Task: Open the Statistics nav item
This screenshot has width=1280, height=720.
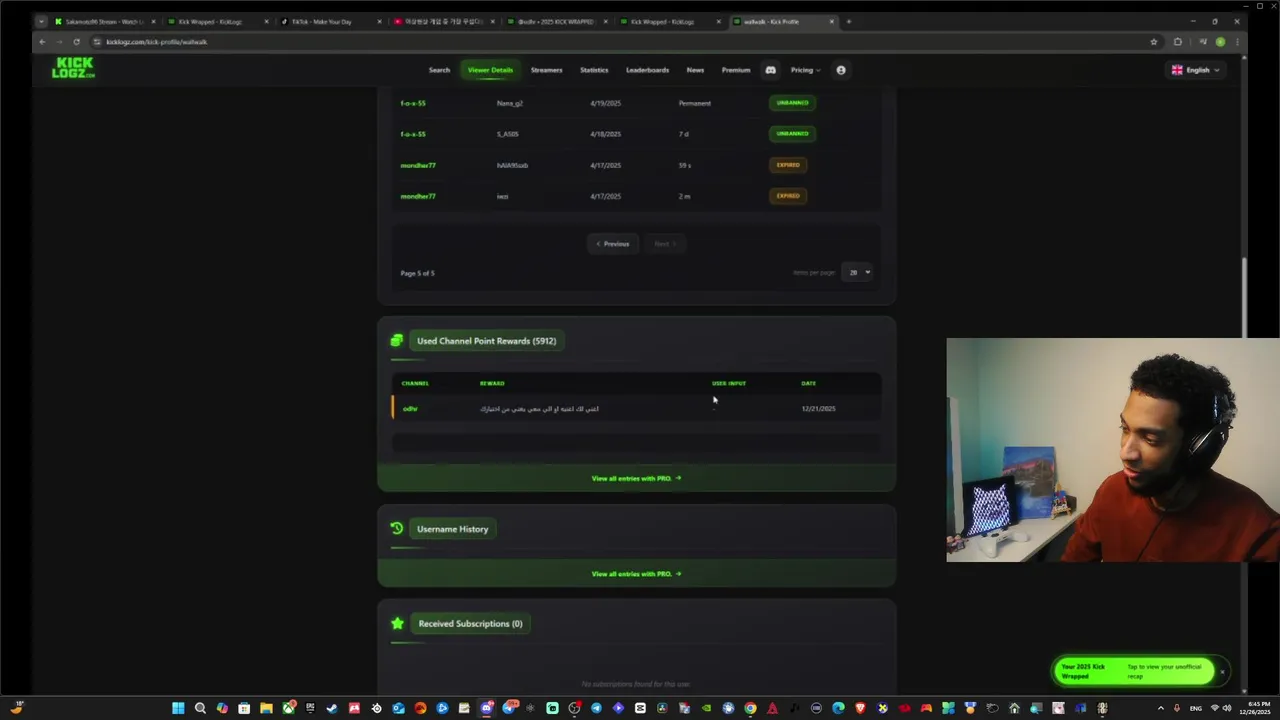Action: tap(594, 70)
